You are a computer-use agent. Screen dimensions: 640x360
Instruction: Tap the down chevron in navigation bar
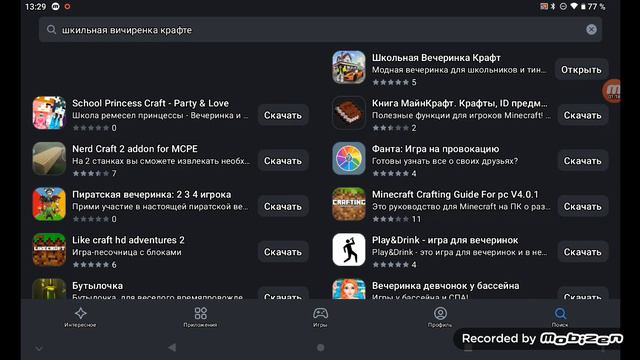click(39, 349)
